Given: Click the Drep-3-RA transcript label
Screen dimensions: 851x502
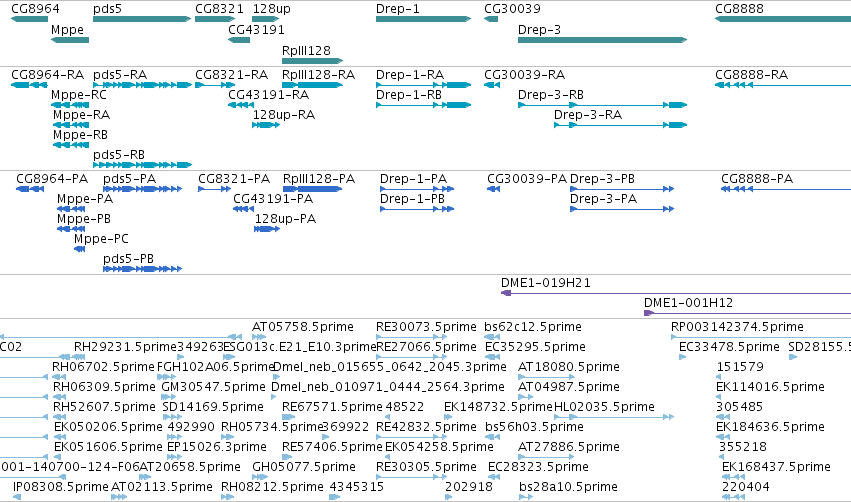Looking at the screenshot, I should click(x=588, y=115).
